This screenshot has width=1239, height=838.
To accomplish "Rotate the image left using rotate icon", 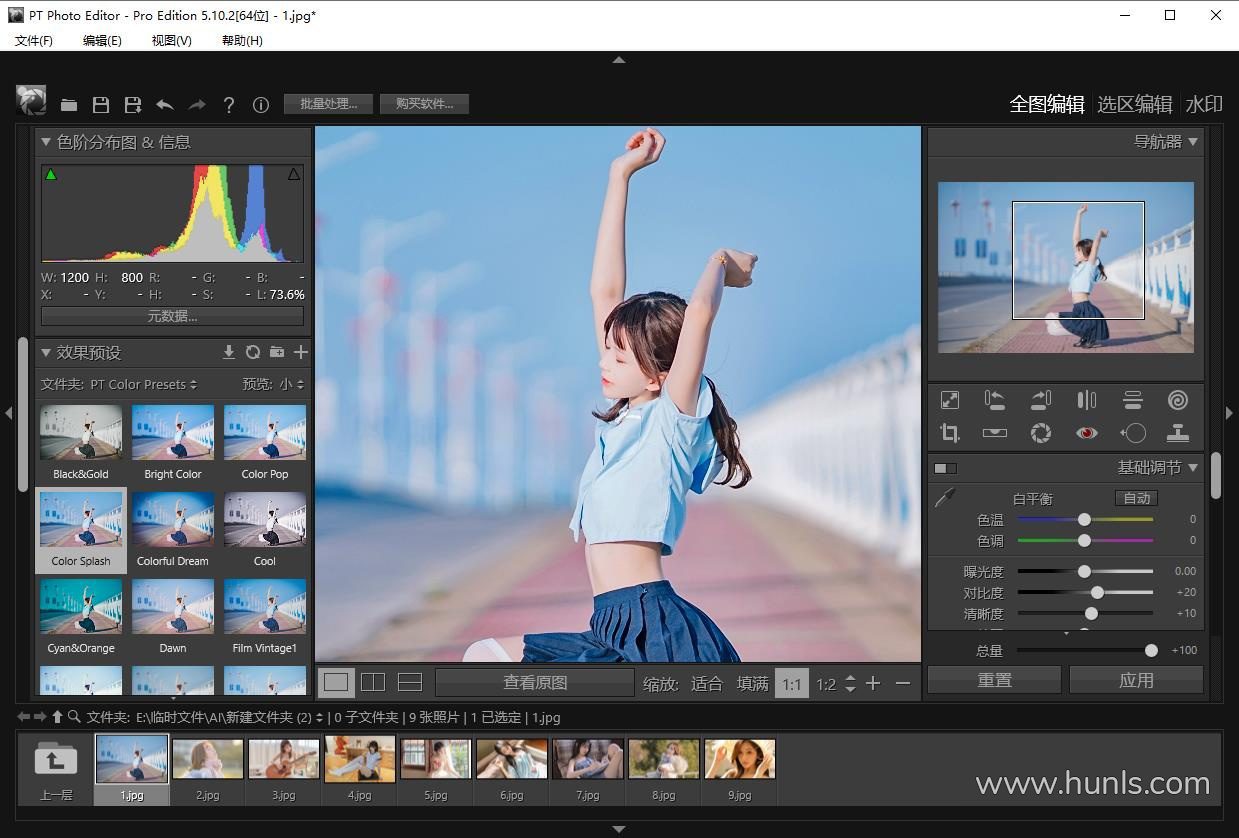I will (994, 400).
